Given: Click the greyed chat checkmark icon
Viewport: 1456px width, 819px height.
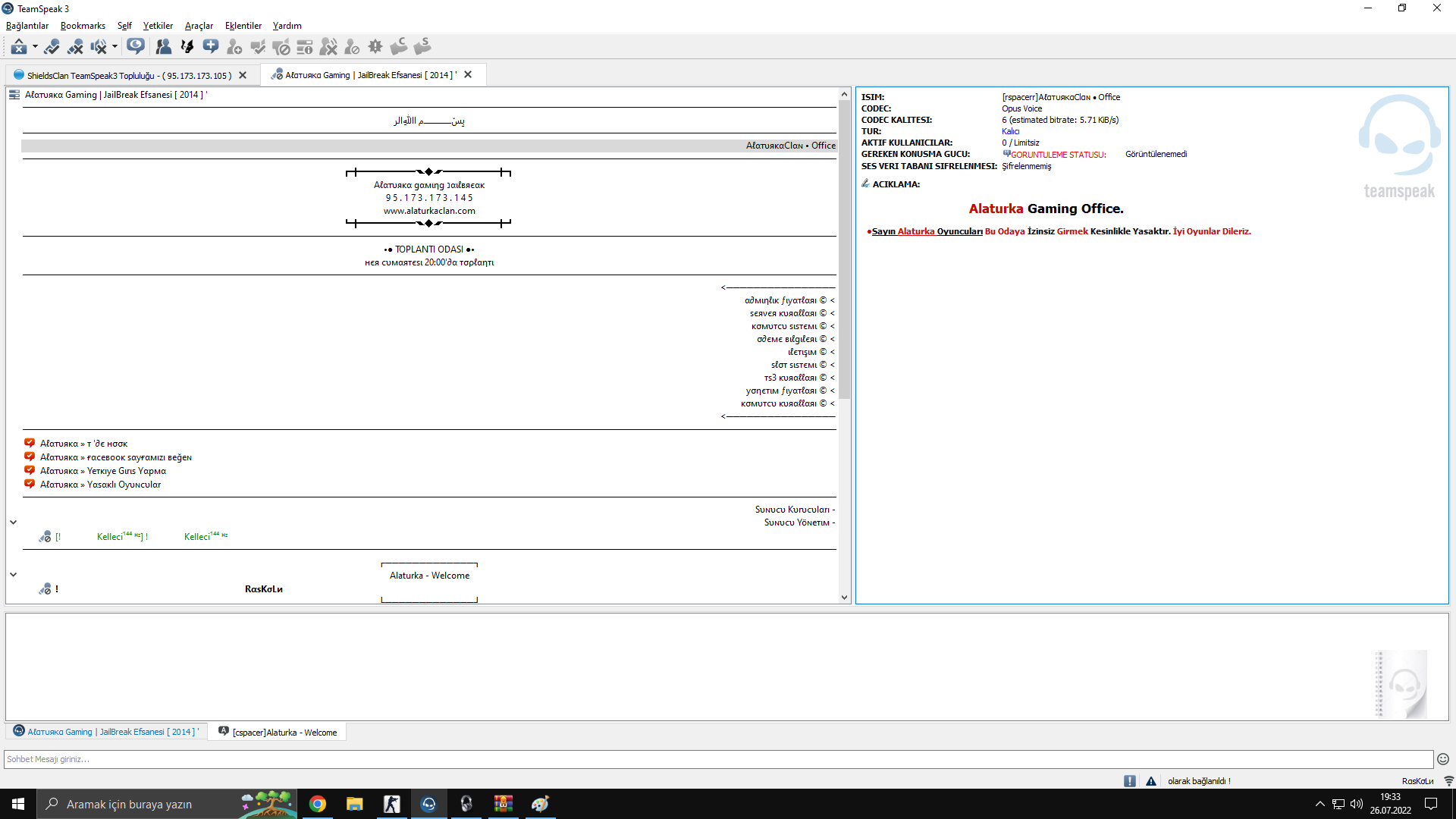Looking at the screenshot, I should pos(258,47).
